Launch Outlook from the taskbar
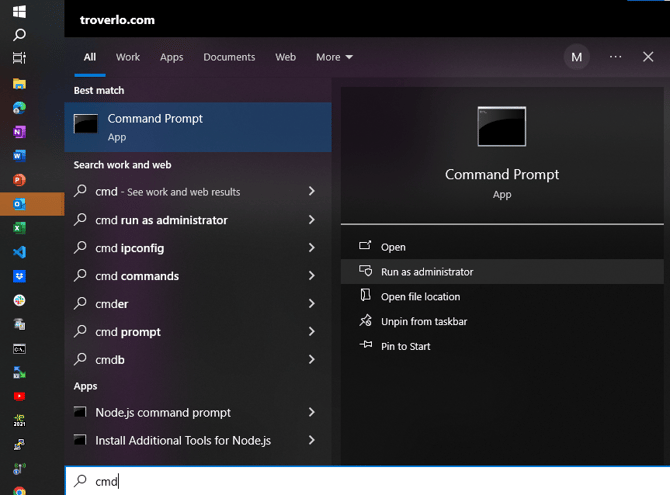The width and height of the screenshot is (670, 495). (19, 204)
